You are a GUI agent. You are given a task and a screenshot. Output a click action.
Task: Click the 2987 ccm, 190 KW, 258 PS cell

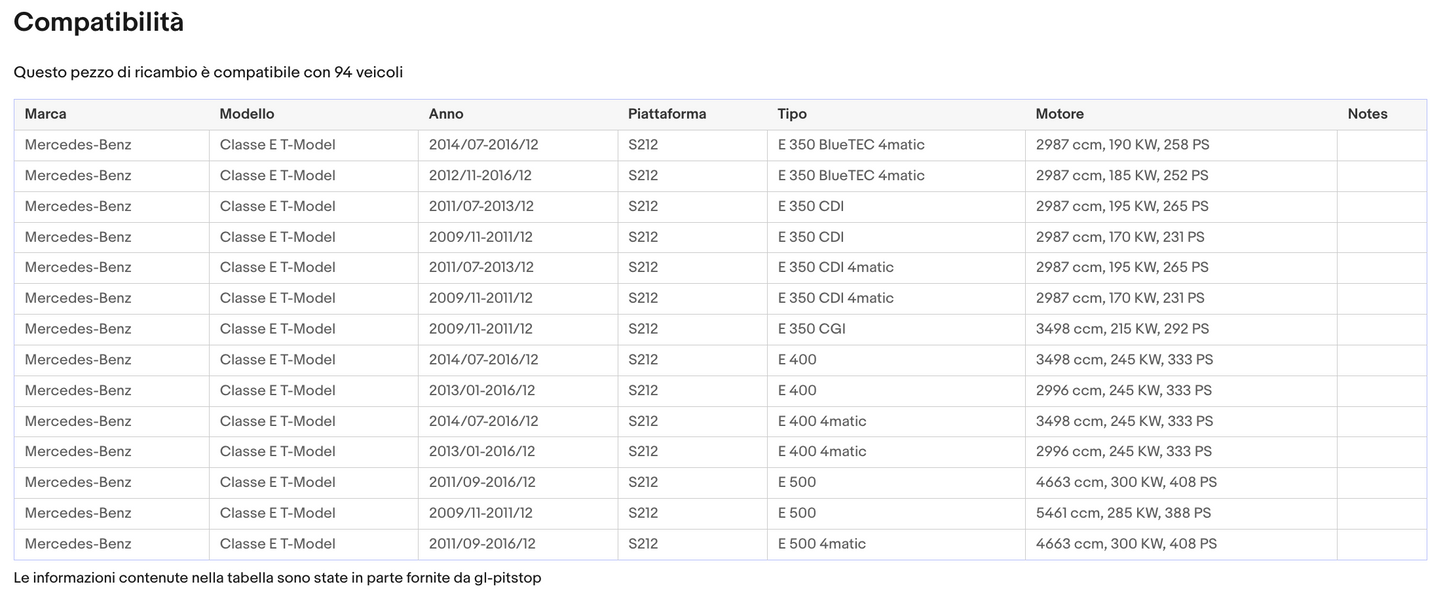click(x=1122, y=145)
